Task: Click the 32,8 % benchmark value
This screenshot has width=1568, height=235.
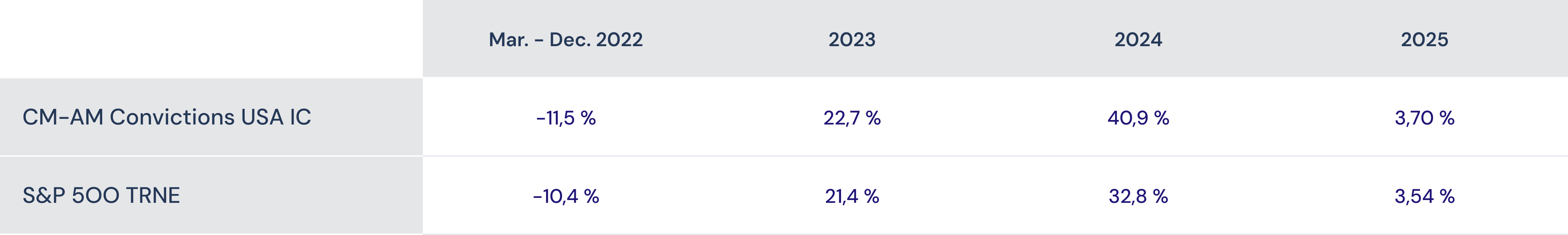Action: (1138, 196)
